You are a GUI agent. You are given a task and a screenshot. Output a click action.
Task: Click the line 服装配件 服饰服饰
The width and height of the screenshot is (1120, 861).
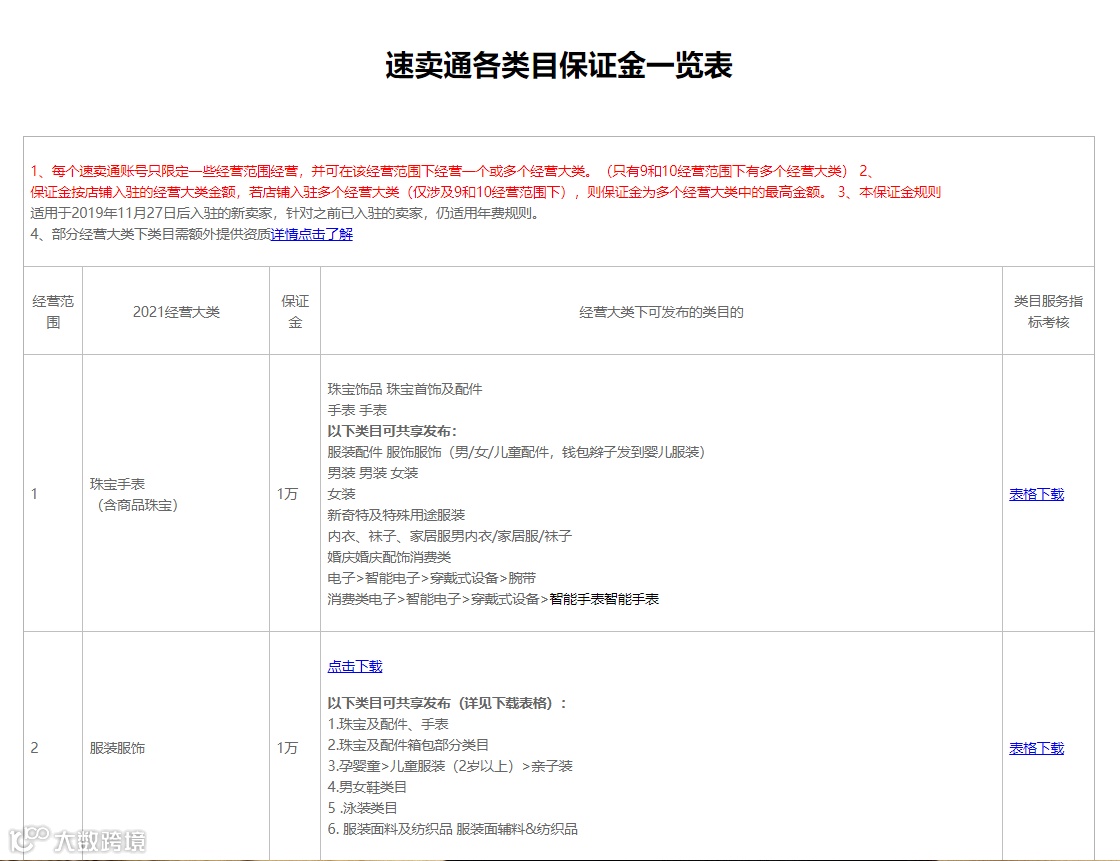[x=516, y=452]
